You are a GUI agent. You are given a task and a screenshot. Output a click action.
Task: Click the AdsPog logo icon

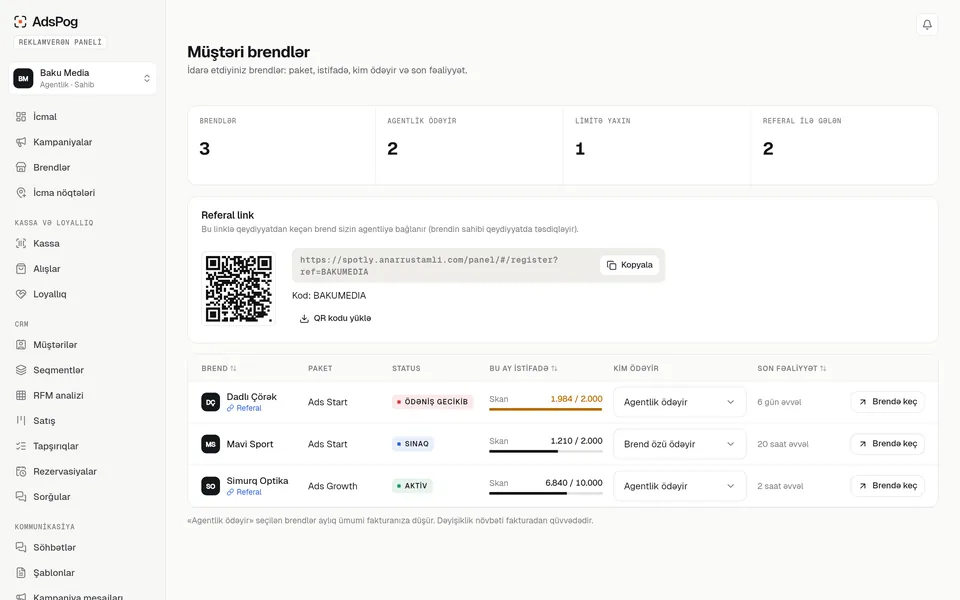tap(20, 21)
